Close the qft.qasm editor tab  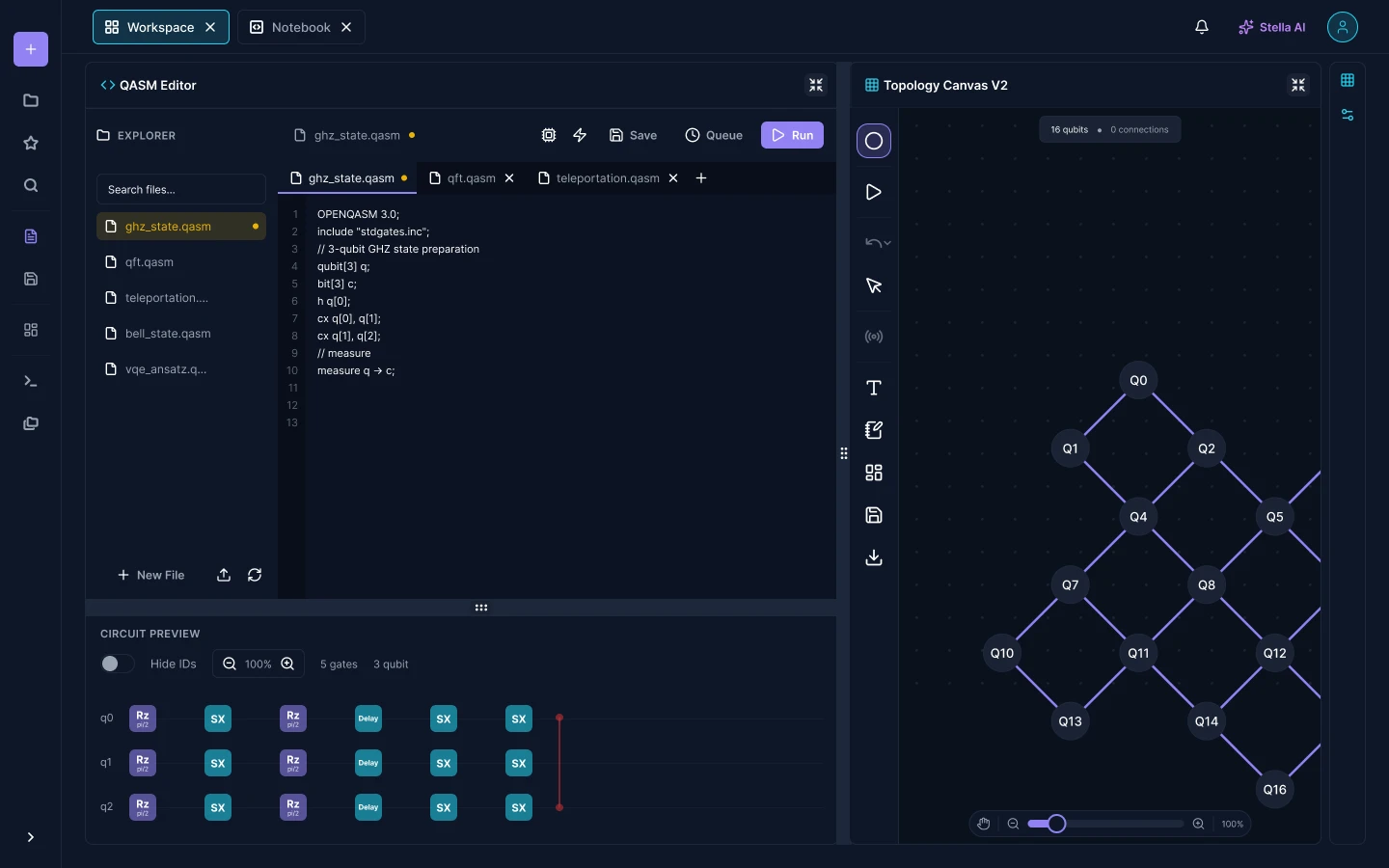pyautogui.click(x=509, y=178)
